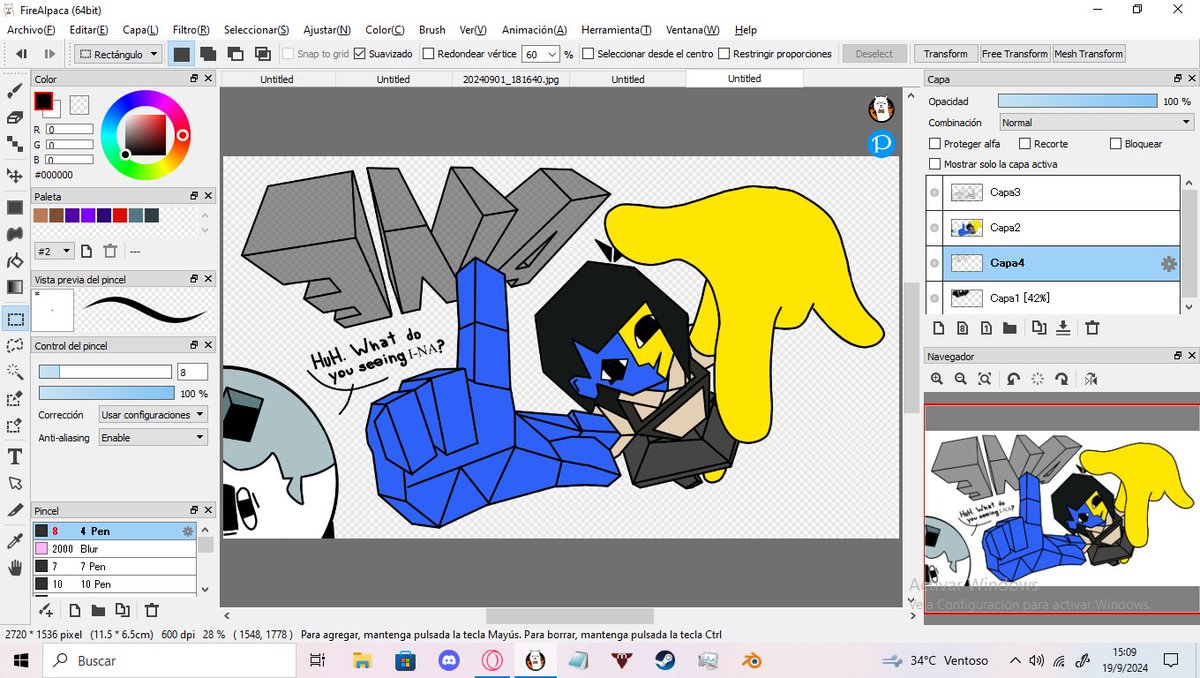Open the Filtro menu
Image resolution: width=1200 pixels, height=678 pixels.
(x=189, y=30)
